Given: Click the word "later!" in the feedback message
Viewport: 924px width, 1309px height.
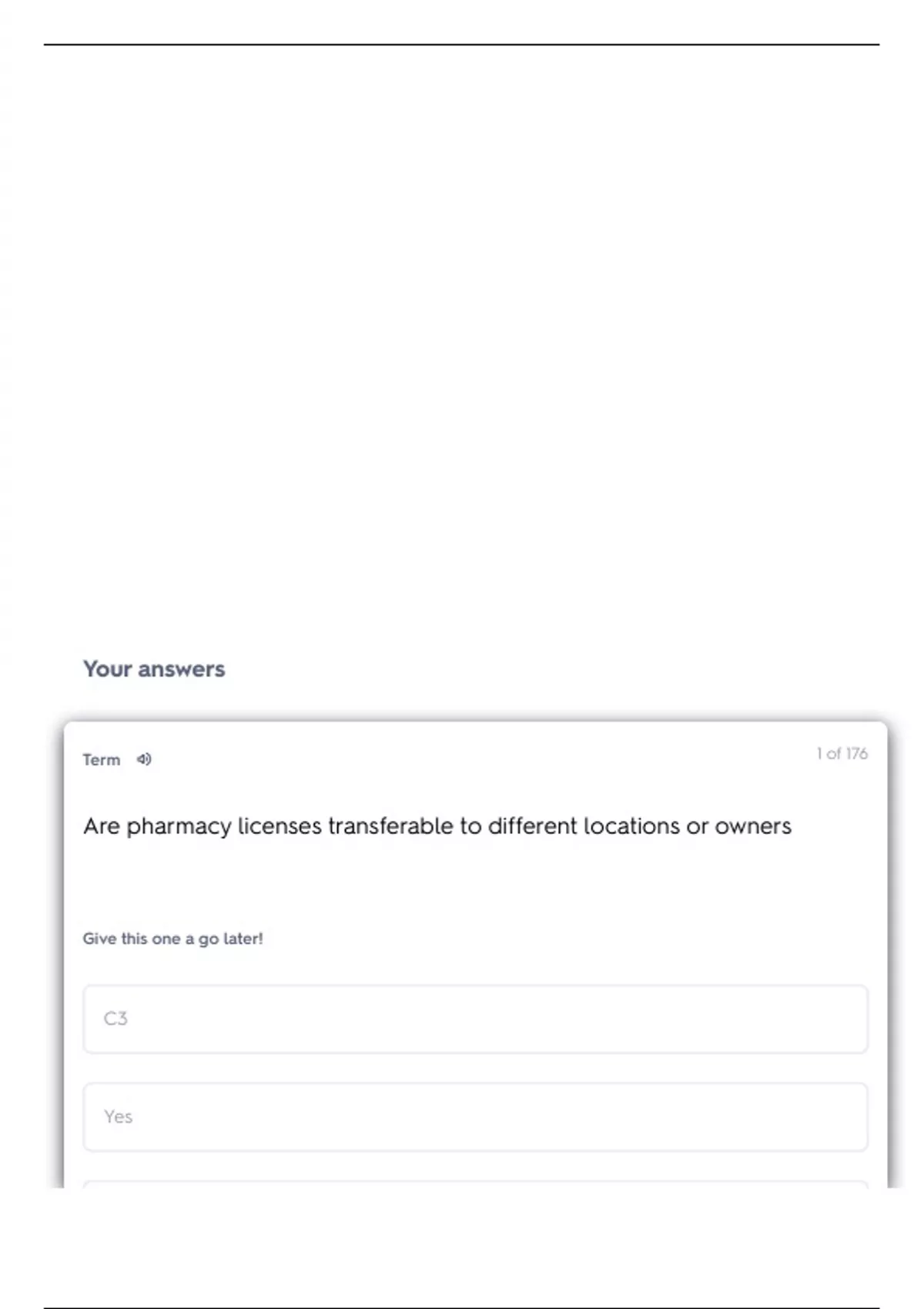Looking at the screenshot, I should click(243, 939).
